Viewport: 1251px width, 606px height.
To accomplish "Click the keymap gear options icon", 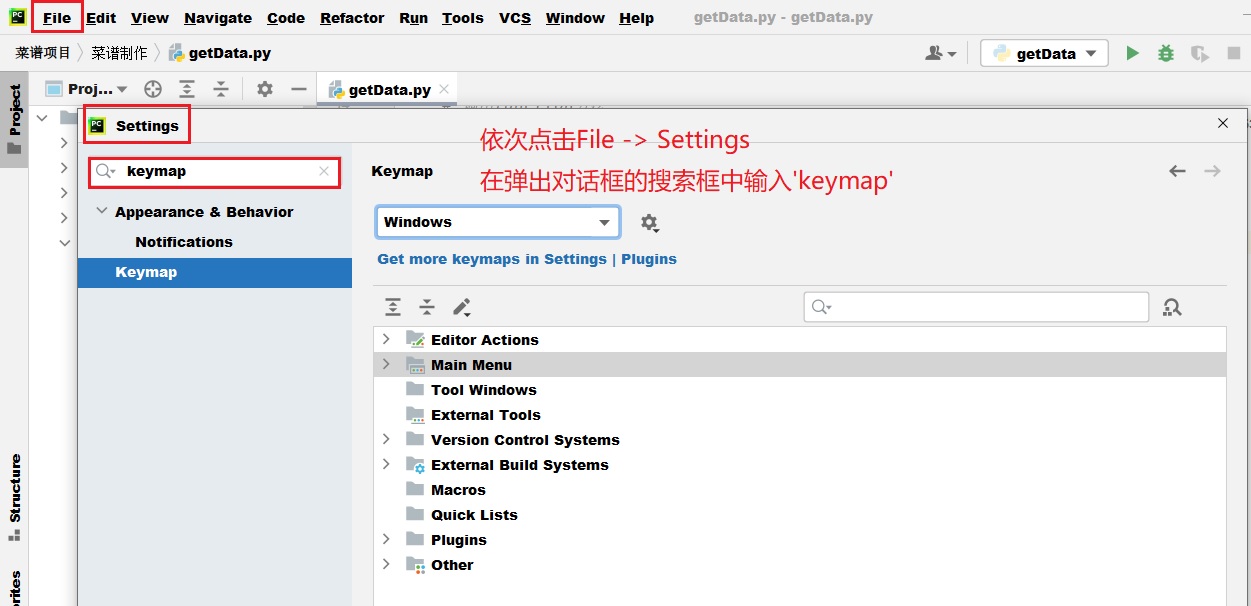I will [x=649, y=223].
